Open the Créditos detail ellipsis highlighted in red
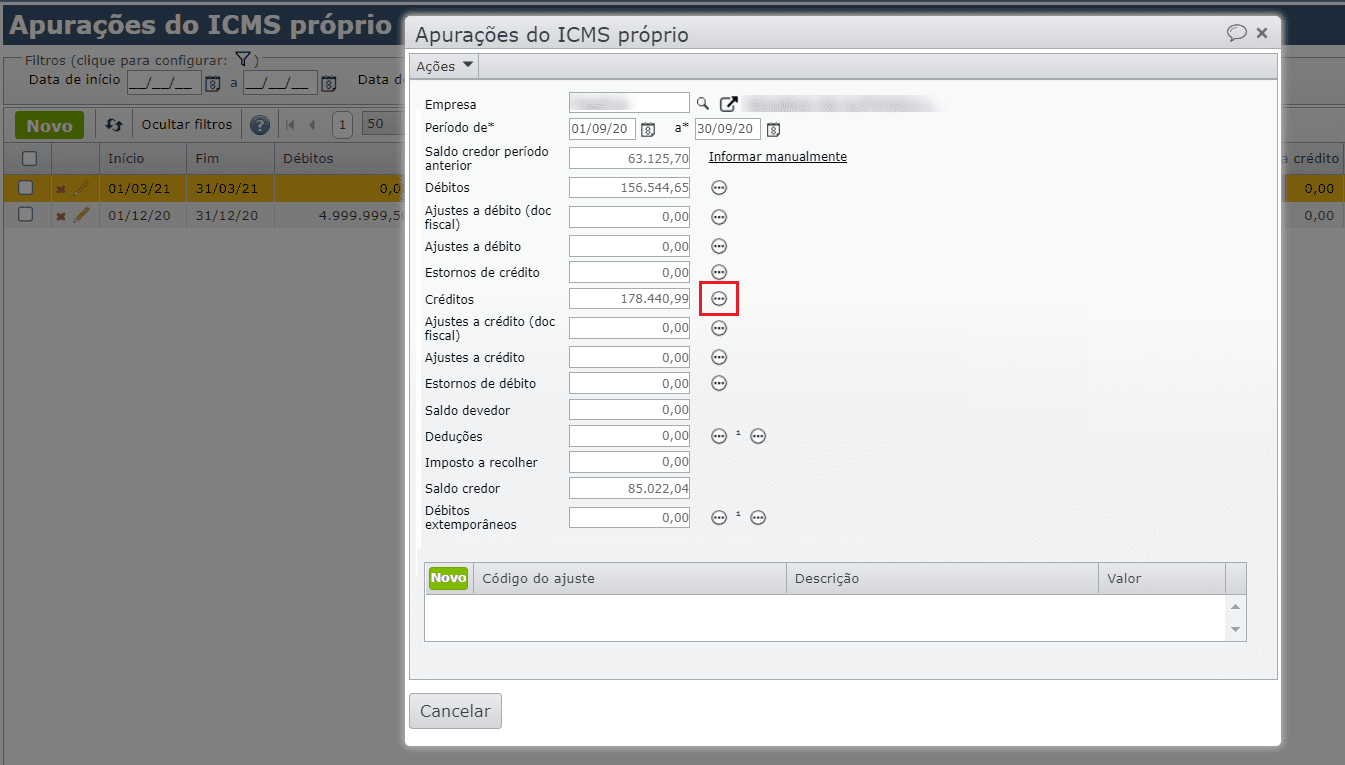 718,297
